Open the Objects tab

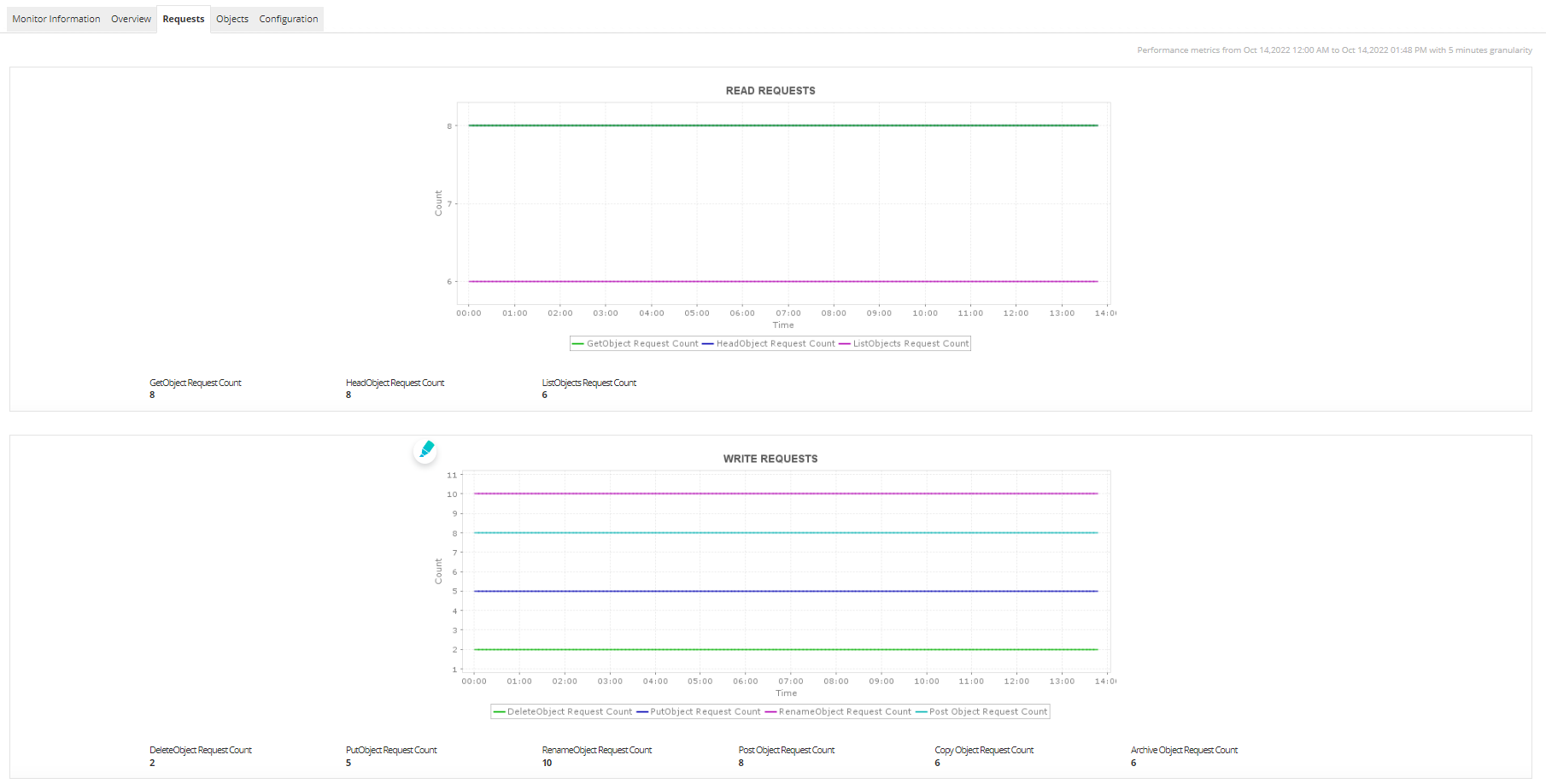point(231,18)
